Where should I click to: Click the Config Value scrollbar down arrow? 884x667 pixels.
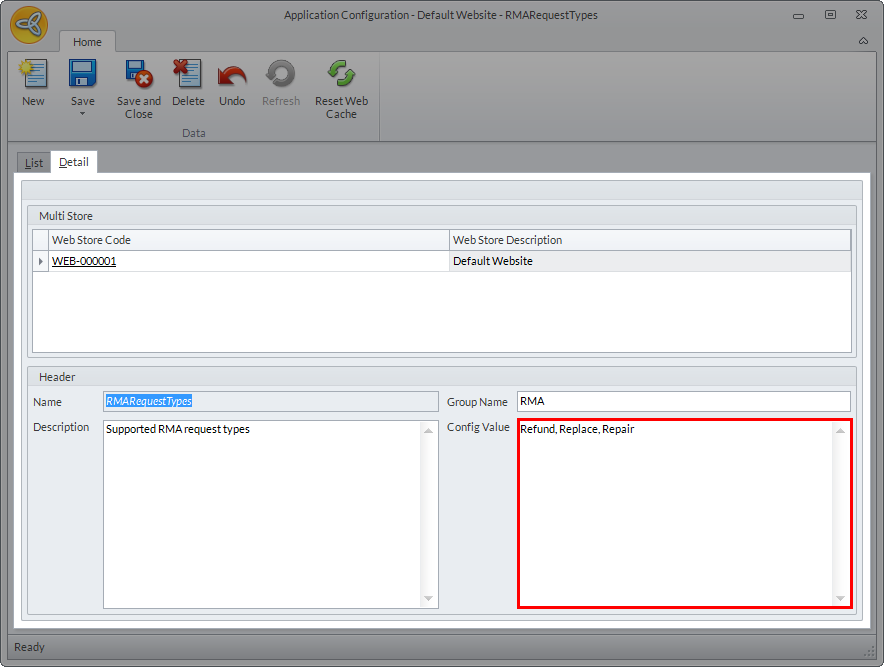(840, 598)
